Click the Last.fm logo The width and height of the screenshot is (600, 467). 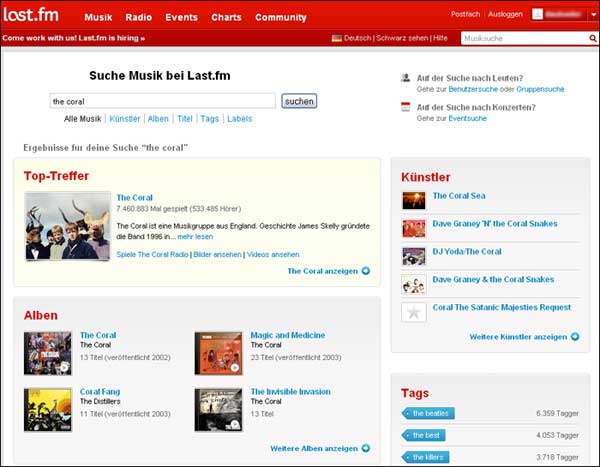[31, 15]
